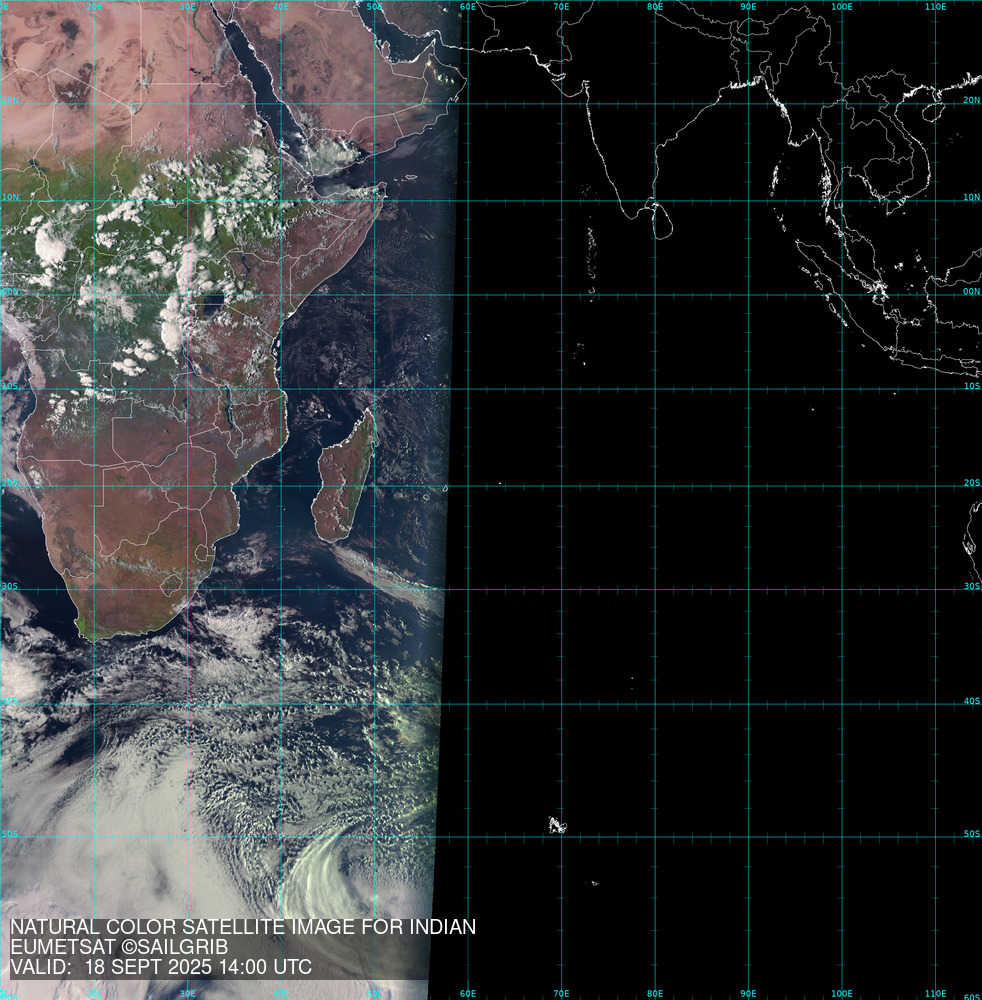
Task: Click the 80E longitude label at bottom
Action: point(655,993)
